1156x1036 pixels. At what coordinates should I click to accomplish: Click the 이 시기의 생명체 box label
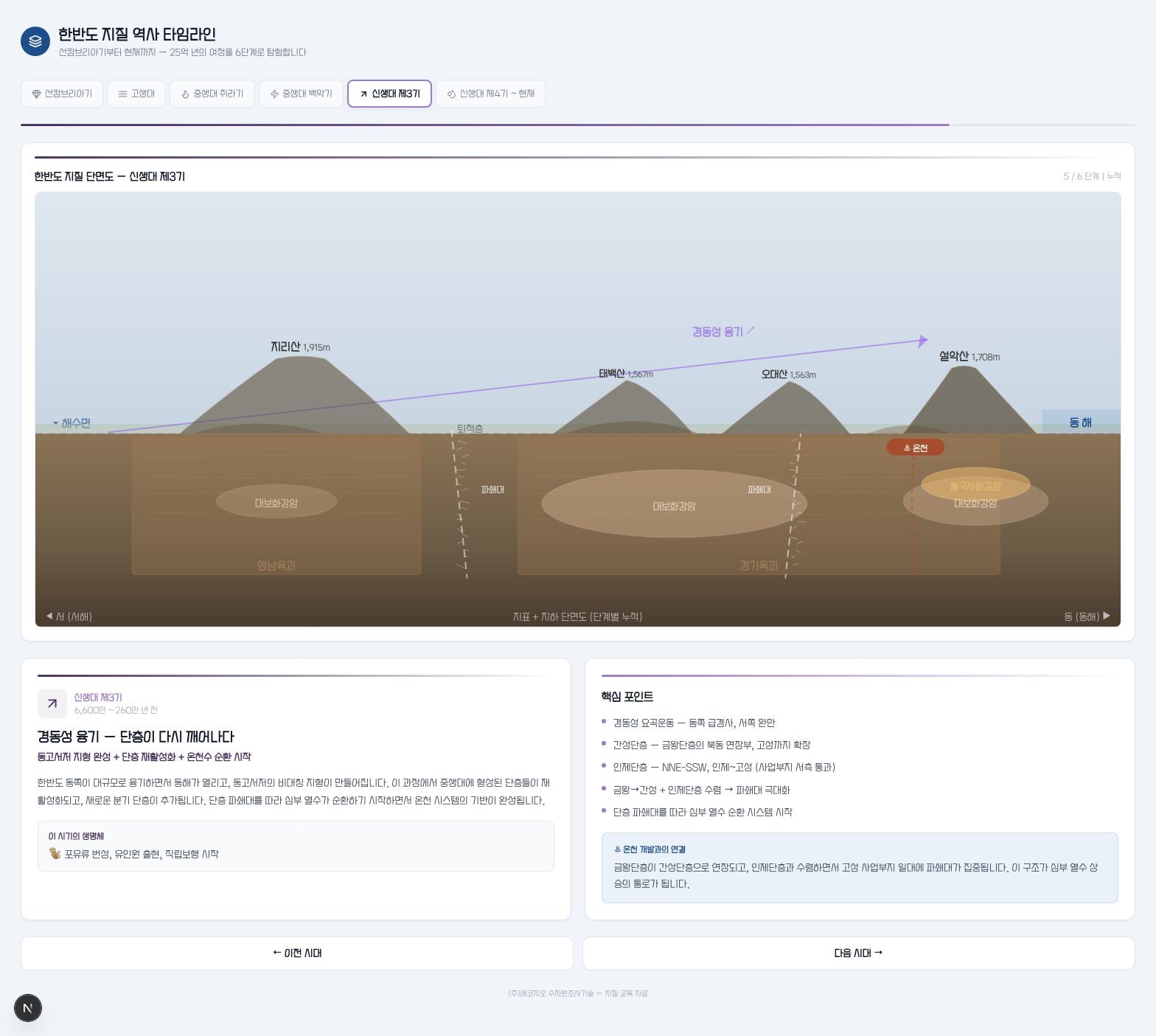(76, 836)
